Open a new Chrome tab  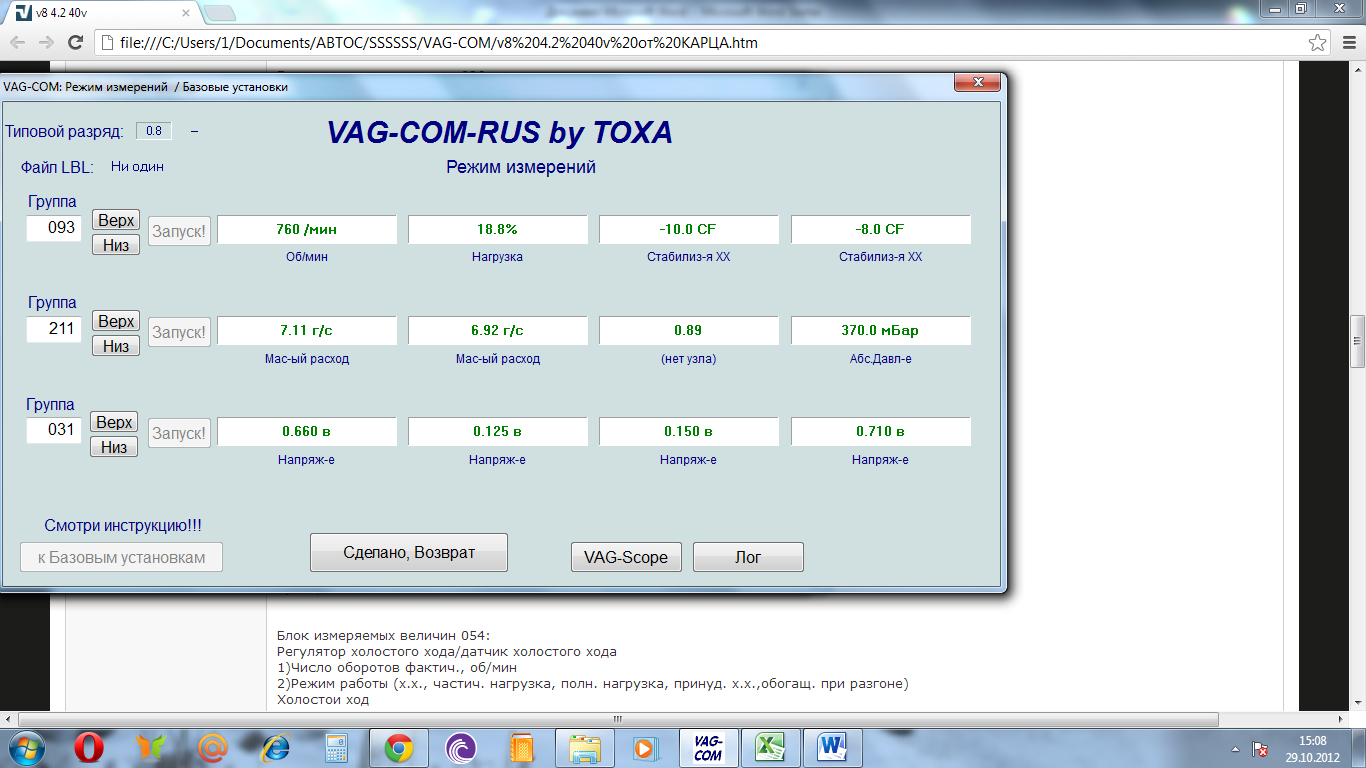[220, 13]
